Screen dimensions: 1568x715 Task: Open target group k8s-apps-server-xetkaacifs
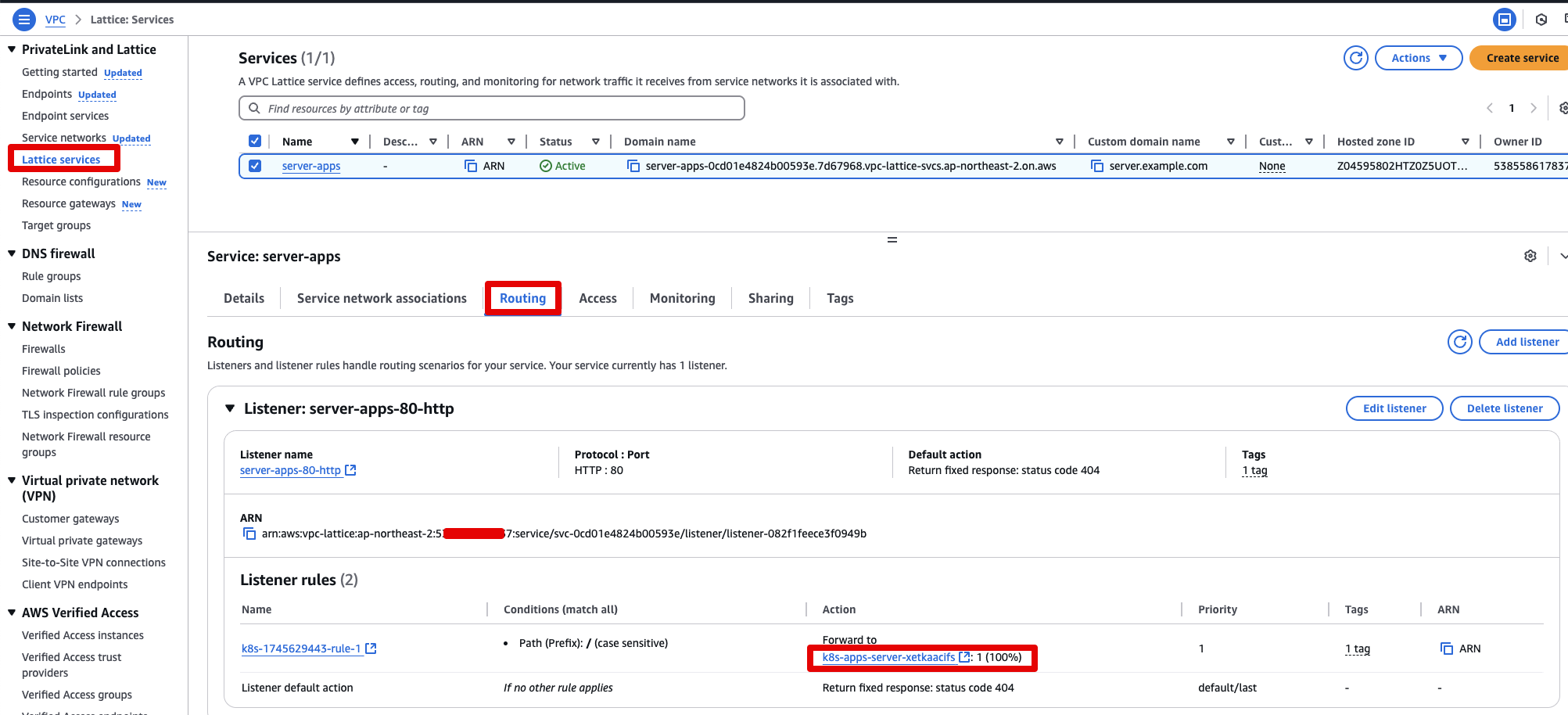click(x=895, y=657)
